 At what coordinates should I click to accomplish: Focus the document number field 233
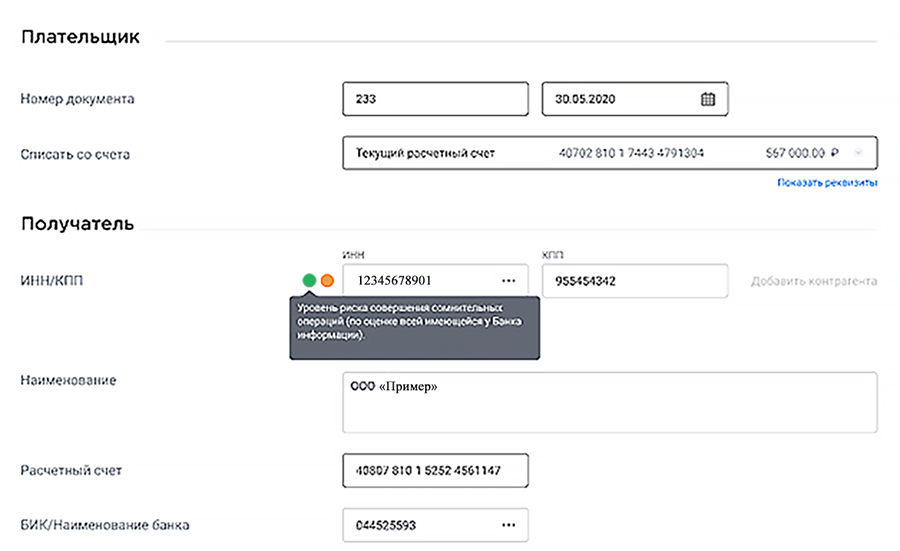click(436, 99)
